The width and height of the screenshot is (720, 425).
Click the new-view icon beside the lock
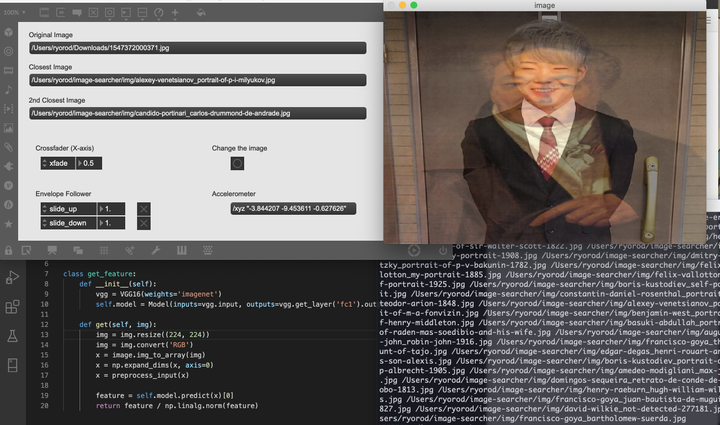pyautogui.click(x=26, y=250)
